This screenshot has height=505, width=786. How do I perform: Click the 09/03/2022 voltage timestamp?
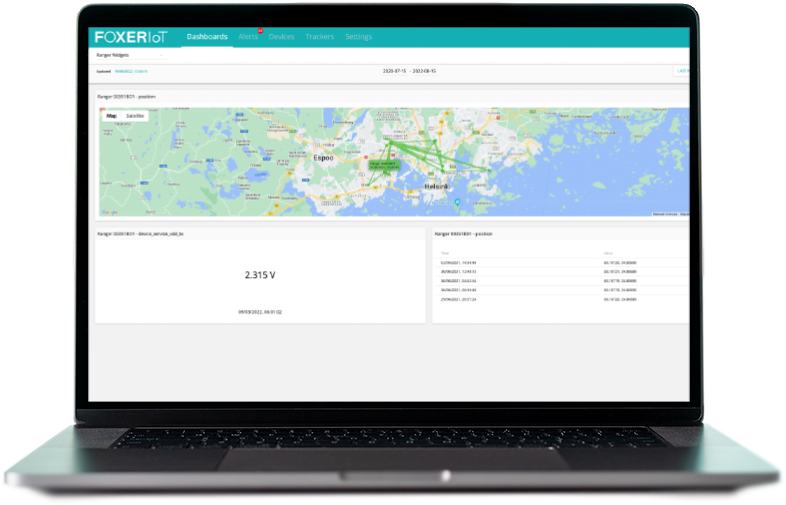coord(260,312)
